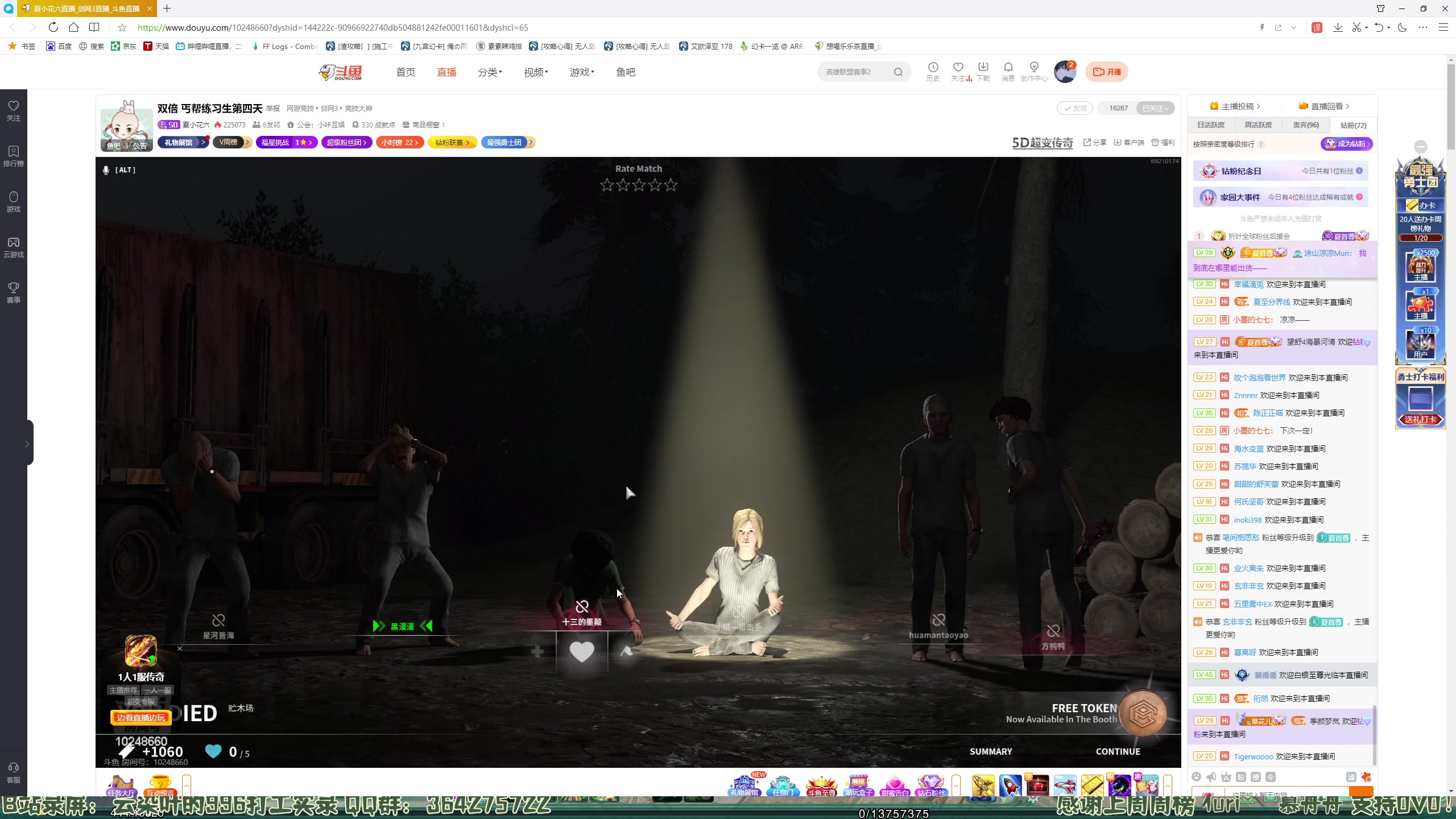Open 排行榜 in left sidebar
Screen dimensions: 1456x819
pyautogui.click(x=14, y=156)
